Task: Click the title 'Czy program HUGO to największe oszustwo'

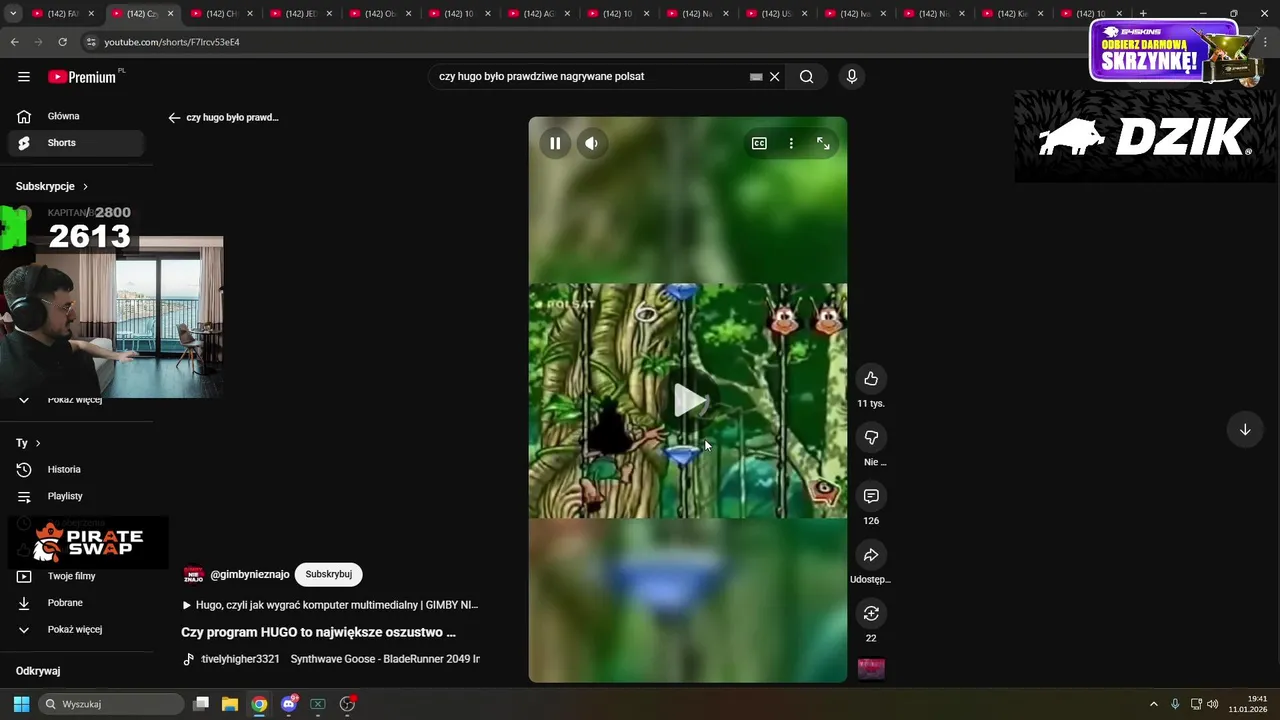Action: pyautogui.click(x=318, y=632)
